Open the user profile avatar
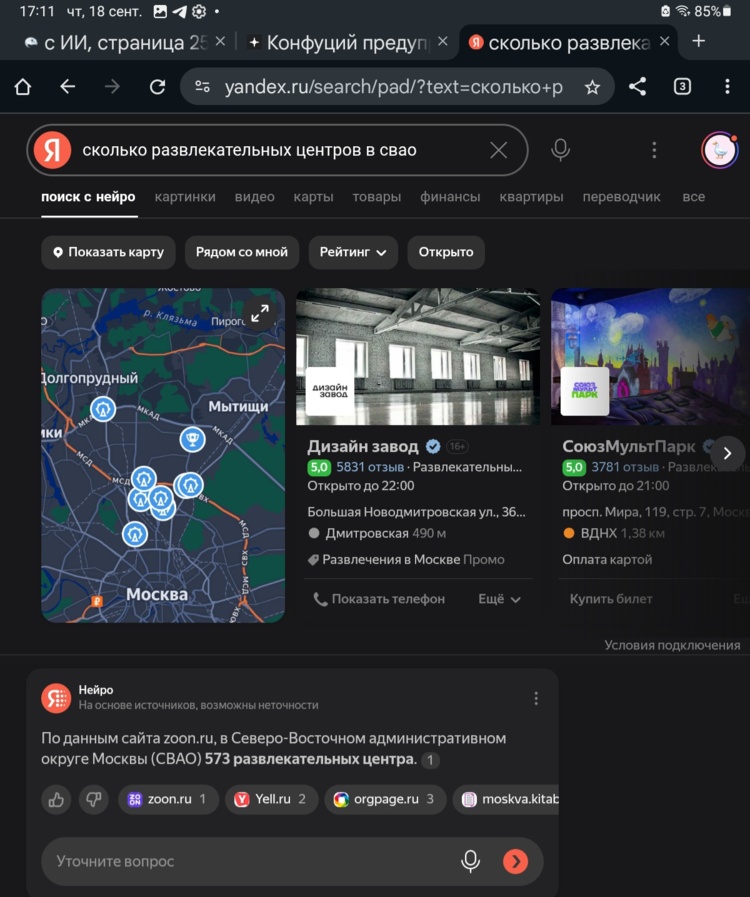The width and height of the screenshot is (750, 897). [x=719, y=150]
